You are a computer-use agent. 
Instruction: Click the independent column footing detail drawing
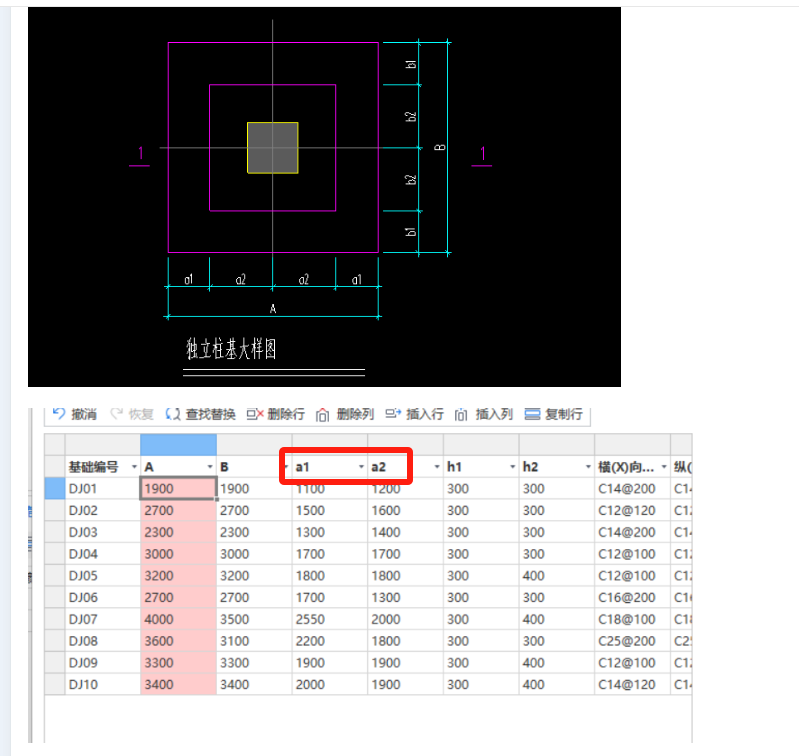coord(324,197)
